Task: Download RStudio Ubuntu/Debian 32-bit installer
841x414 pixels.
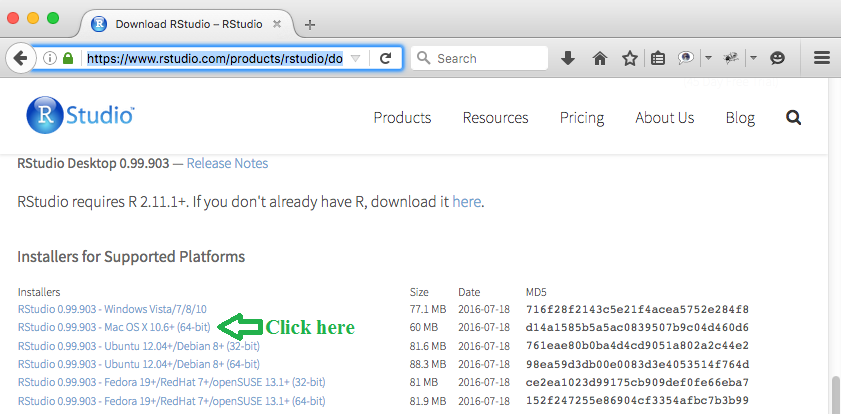Action: coord(139,346)
